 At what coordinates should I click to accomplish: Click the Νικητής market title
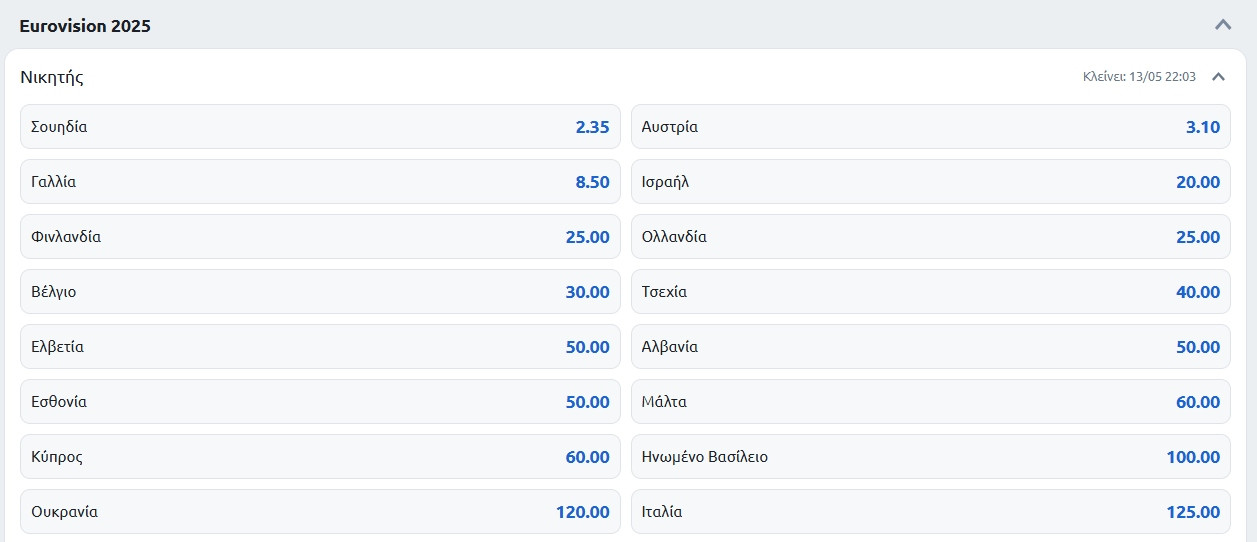click(x=52, y=77)
